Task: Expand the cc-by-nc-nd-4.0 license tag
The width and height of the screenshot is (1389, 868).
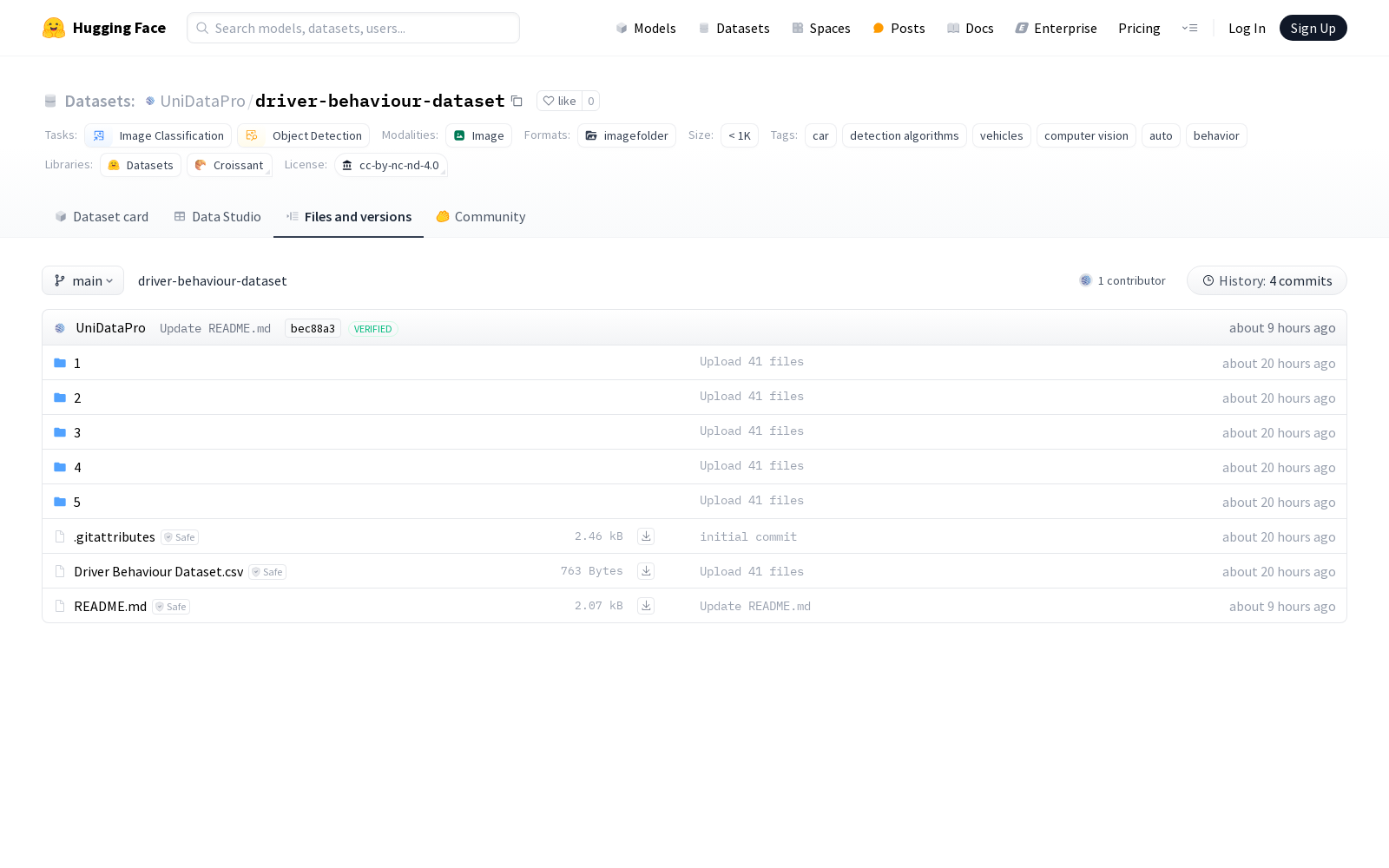Action: click(x=392, y=165)
